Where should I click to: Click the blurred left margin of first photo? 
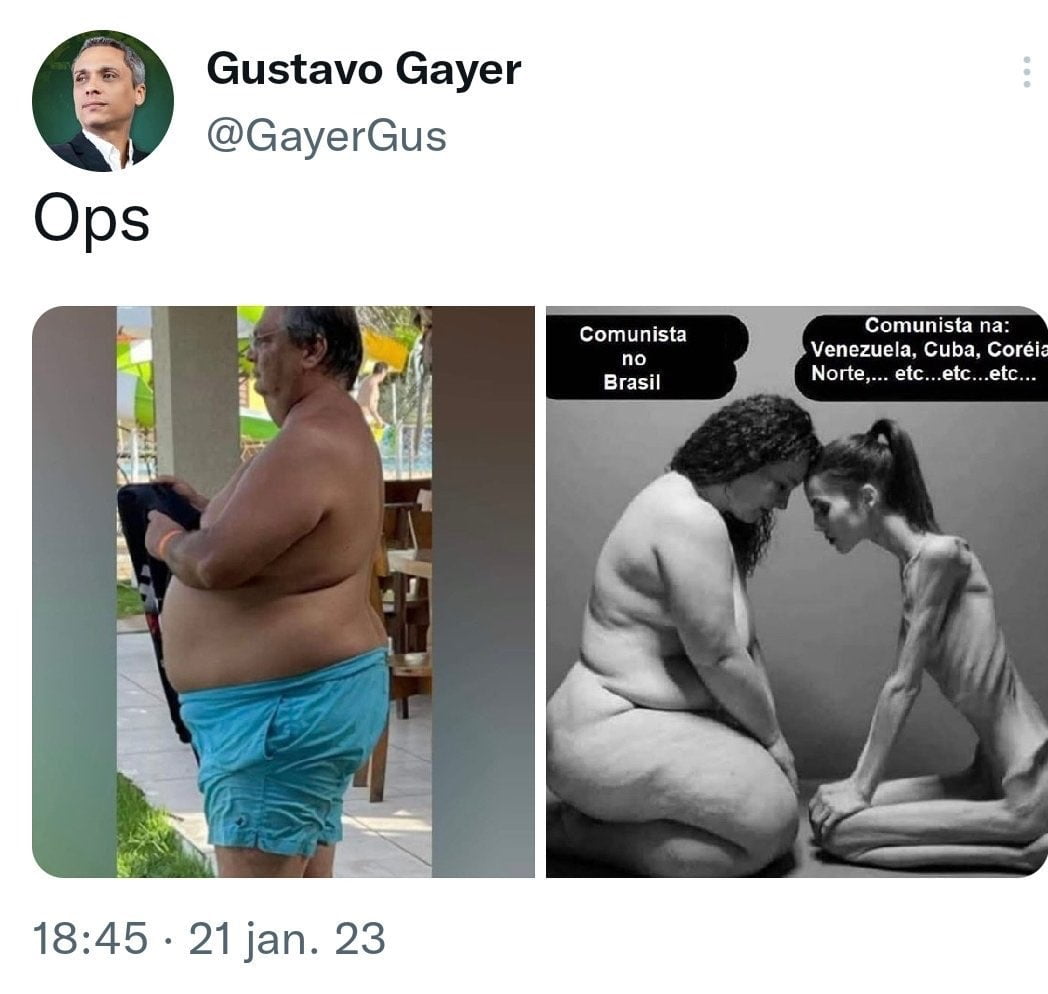[74, 592]
